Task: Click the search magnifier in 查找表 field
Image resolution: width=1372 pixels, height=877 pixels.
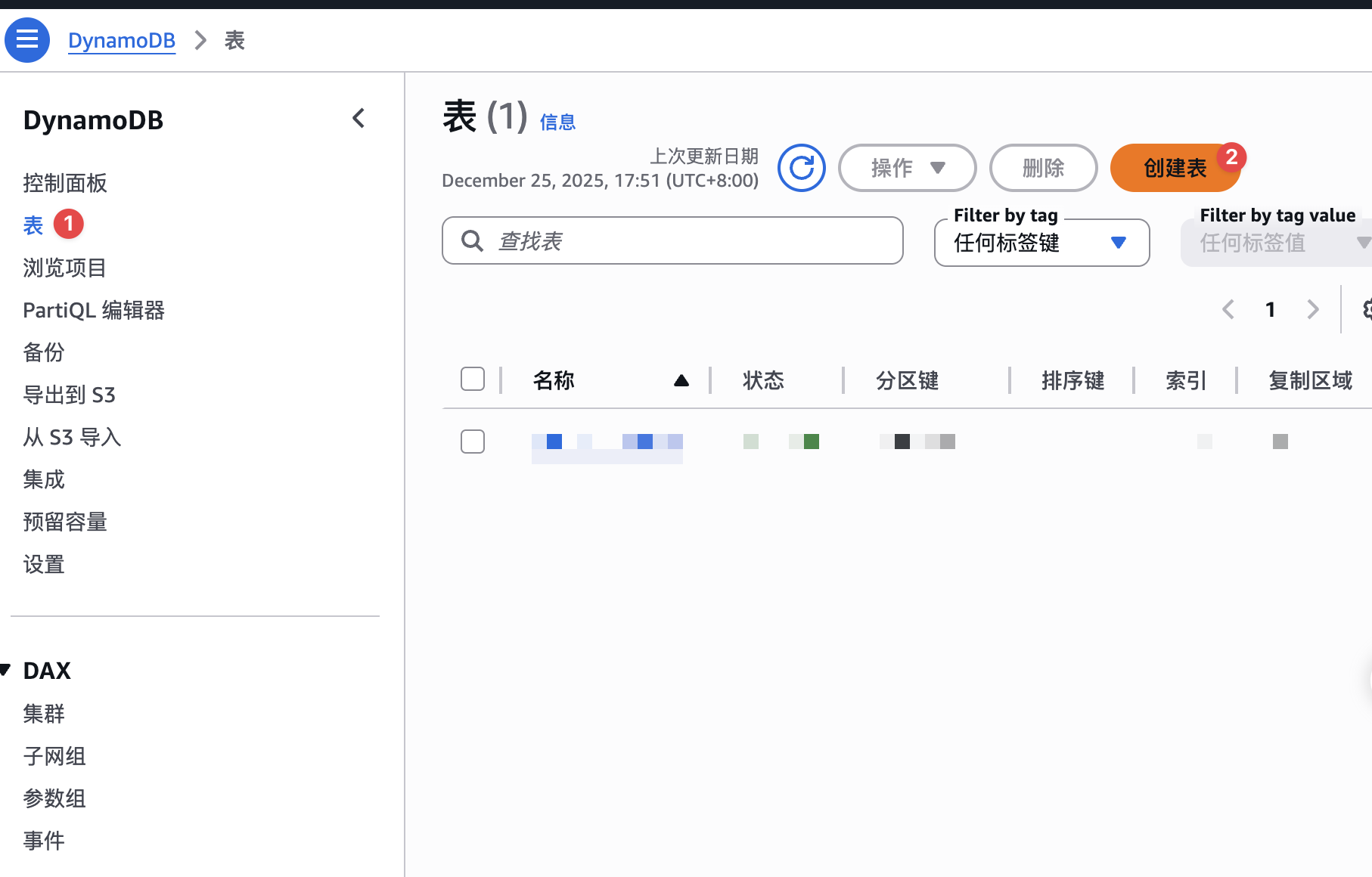Action: point(471,240)
